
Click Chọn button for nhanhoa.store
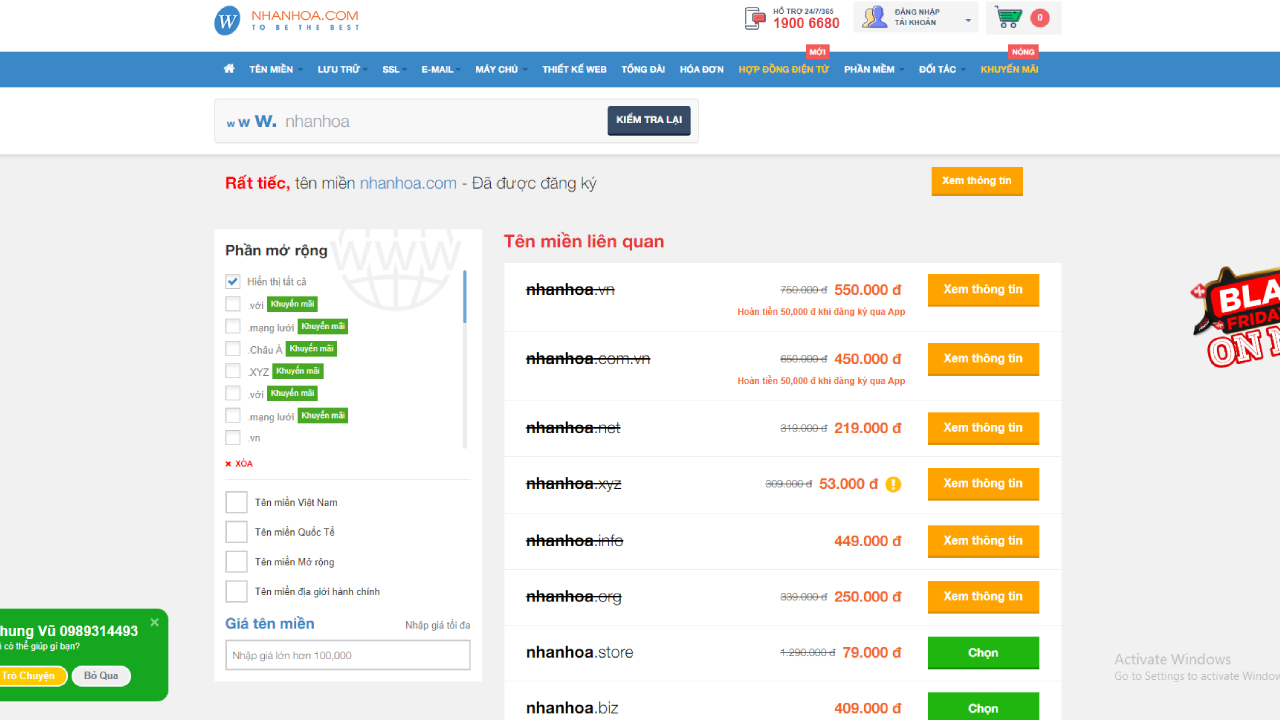[983, 653]
